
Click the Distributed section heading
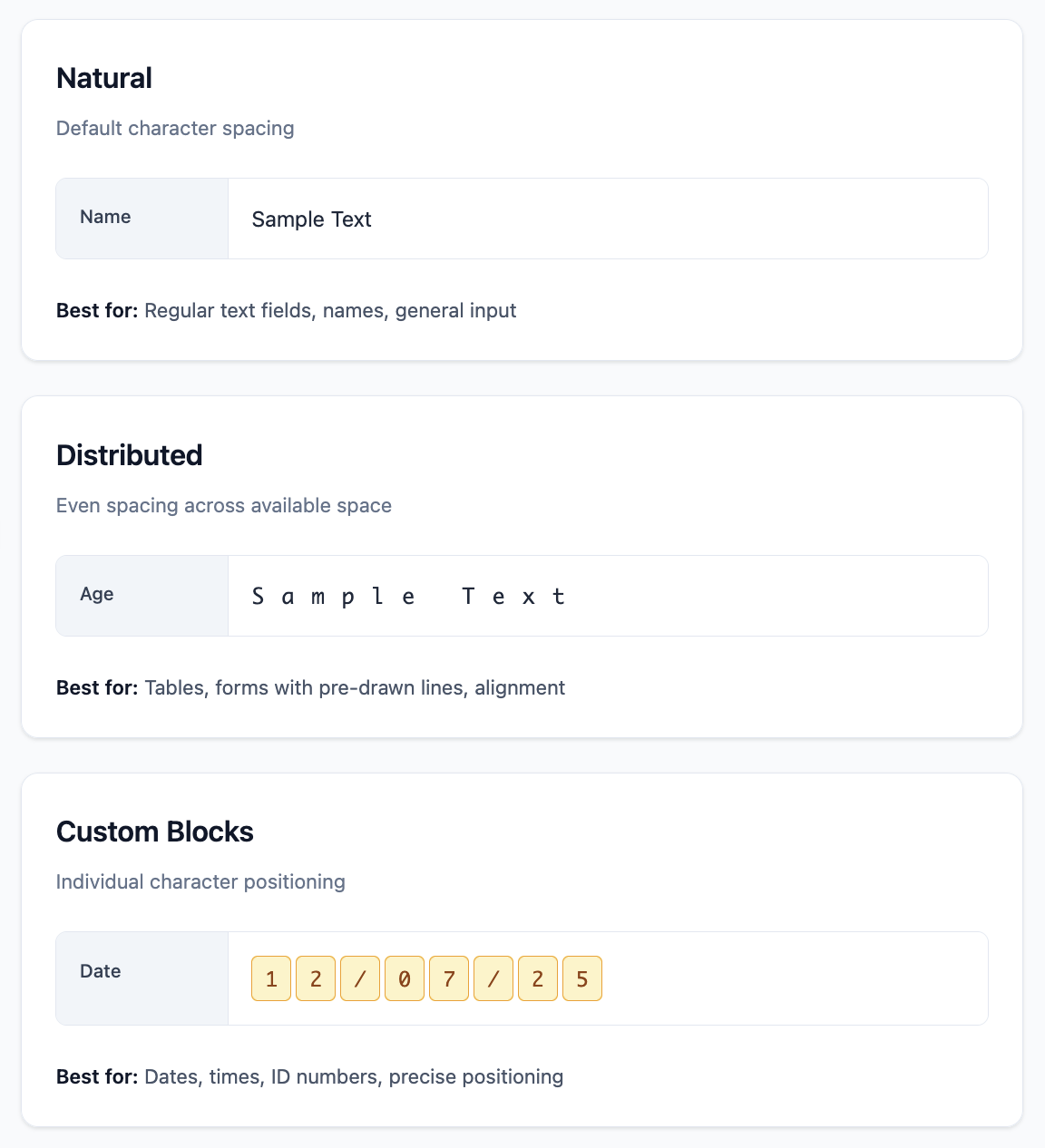click(x=130, y=455)
